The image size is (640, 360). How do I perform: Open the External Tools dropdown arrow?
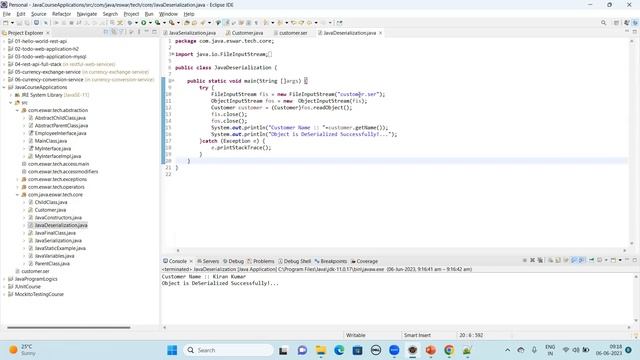[x=178, y=23]
